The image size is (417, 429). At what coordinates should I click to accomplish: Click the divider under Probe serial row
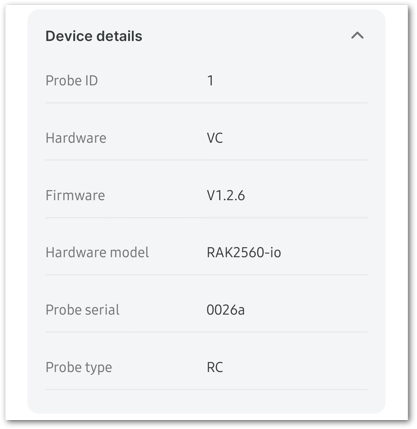pyautogui.click(x=206, y=332)
